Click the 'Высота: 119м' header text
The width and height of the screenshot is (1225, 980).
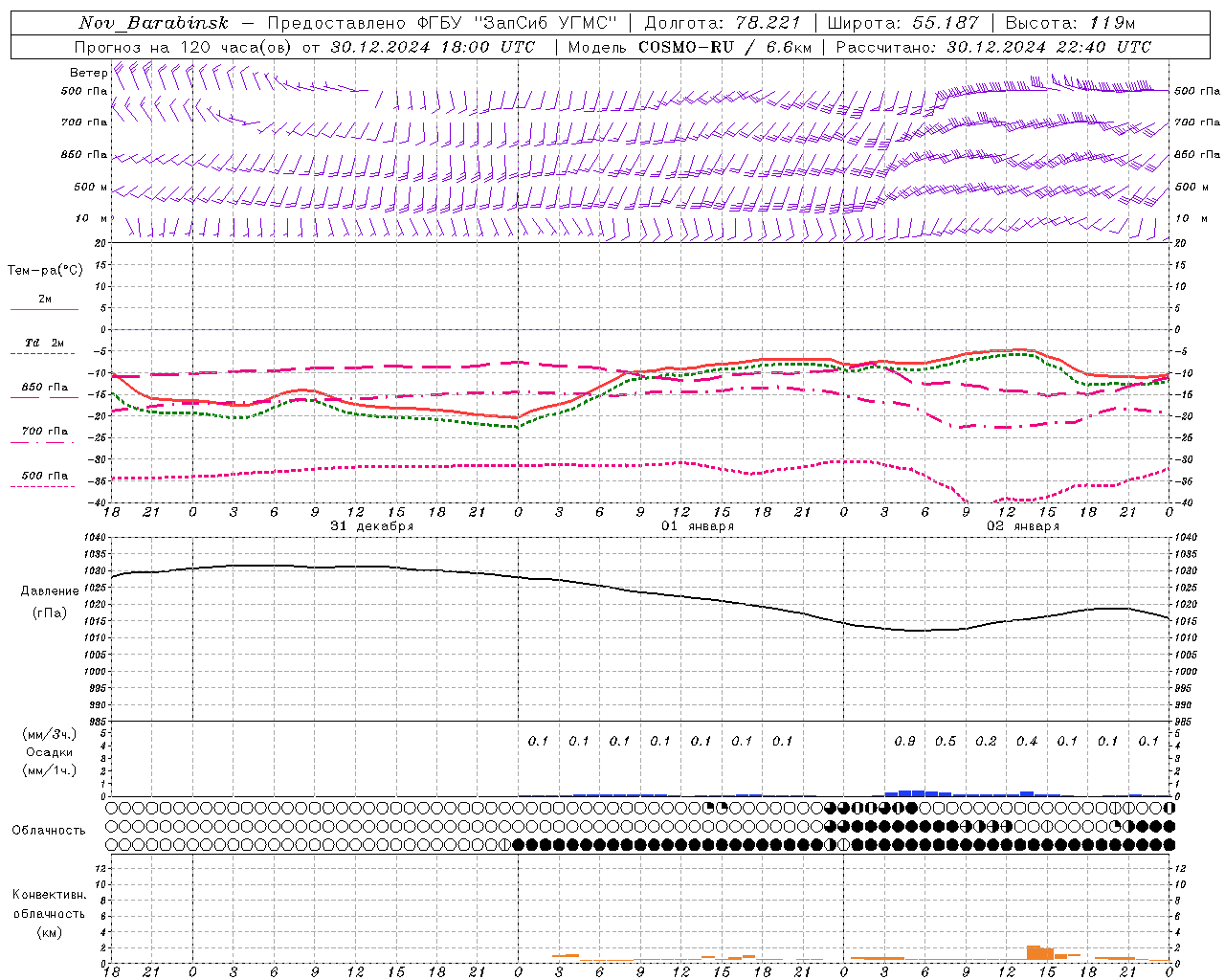coord(1070,23)
